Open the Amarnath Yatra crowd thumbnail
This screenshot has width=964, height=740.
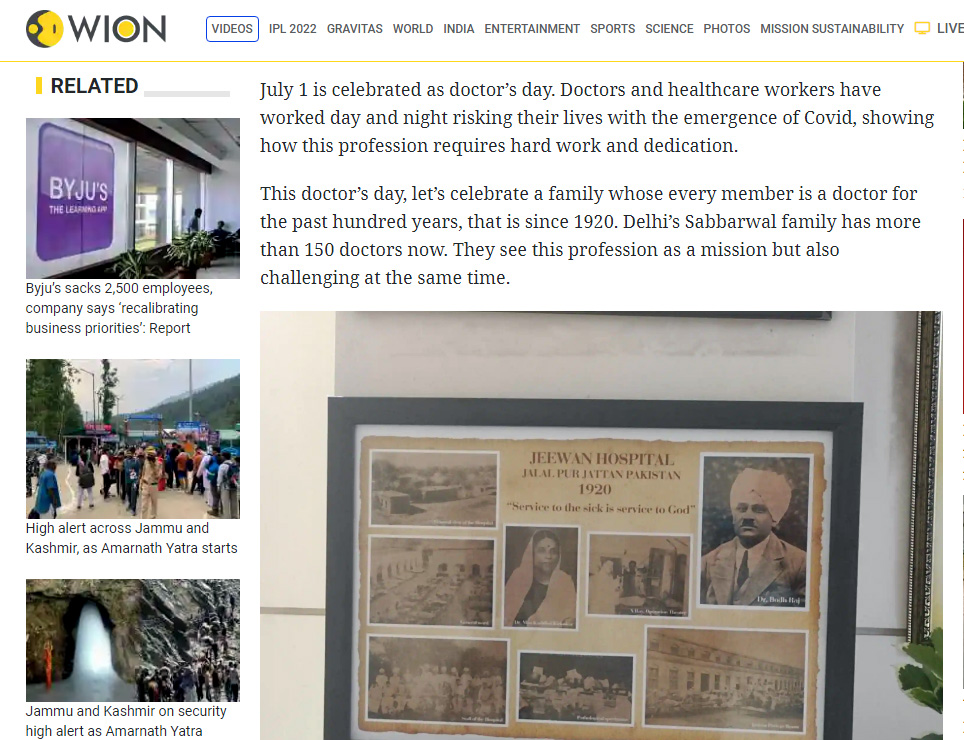click(133, 439)
